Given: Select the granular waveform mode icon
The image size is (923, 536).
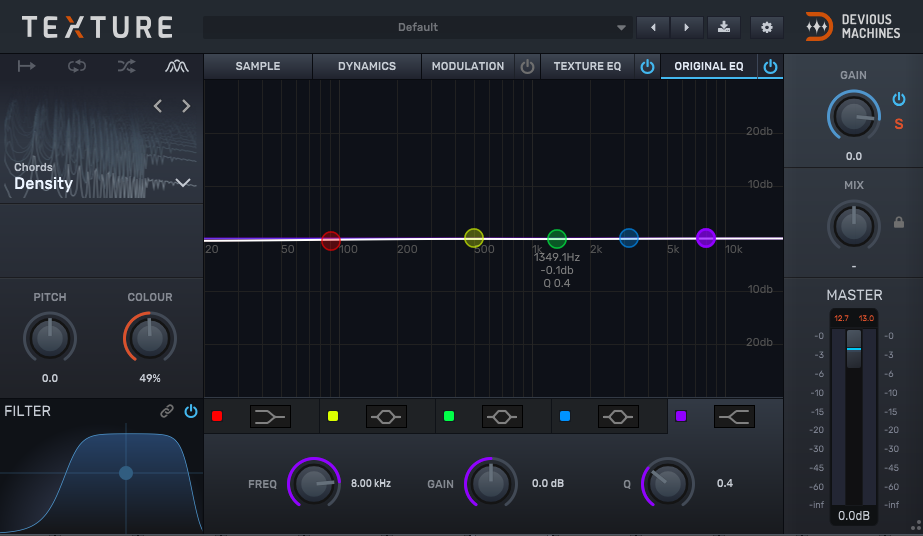Looking at the screenshot, I should click(x=177, y=66).
